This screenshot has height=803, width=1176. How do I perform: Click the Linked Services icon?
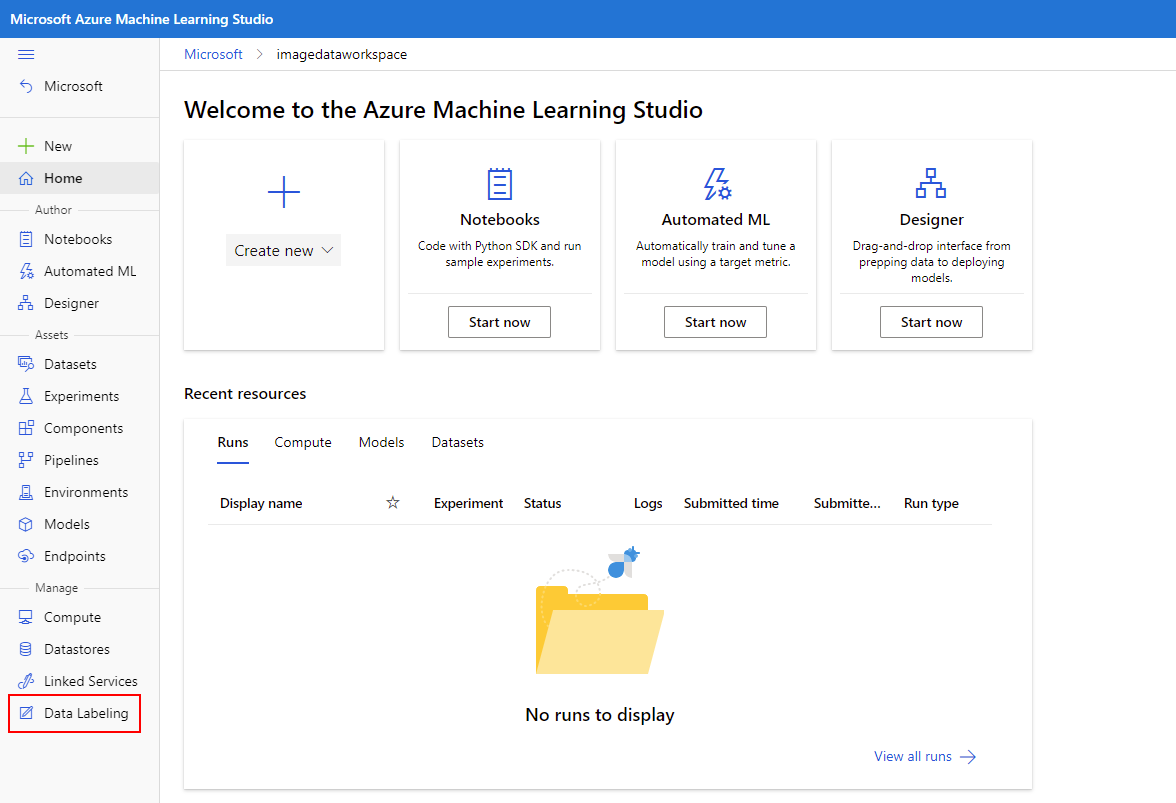pyautogui.click(x=26, y=681)
